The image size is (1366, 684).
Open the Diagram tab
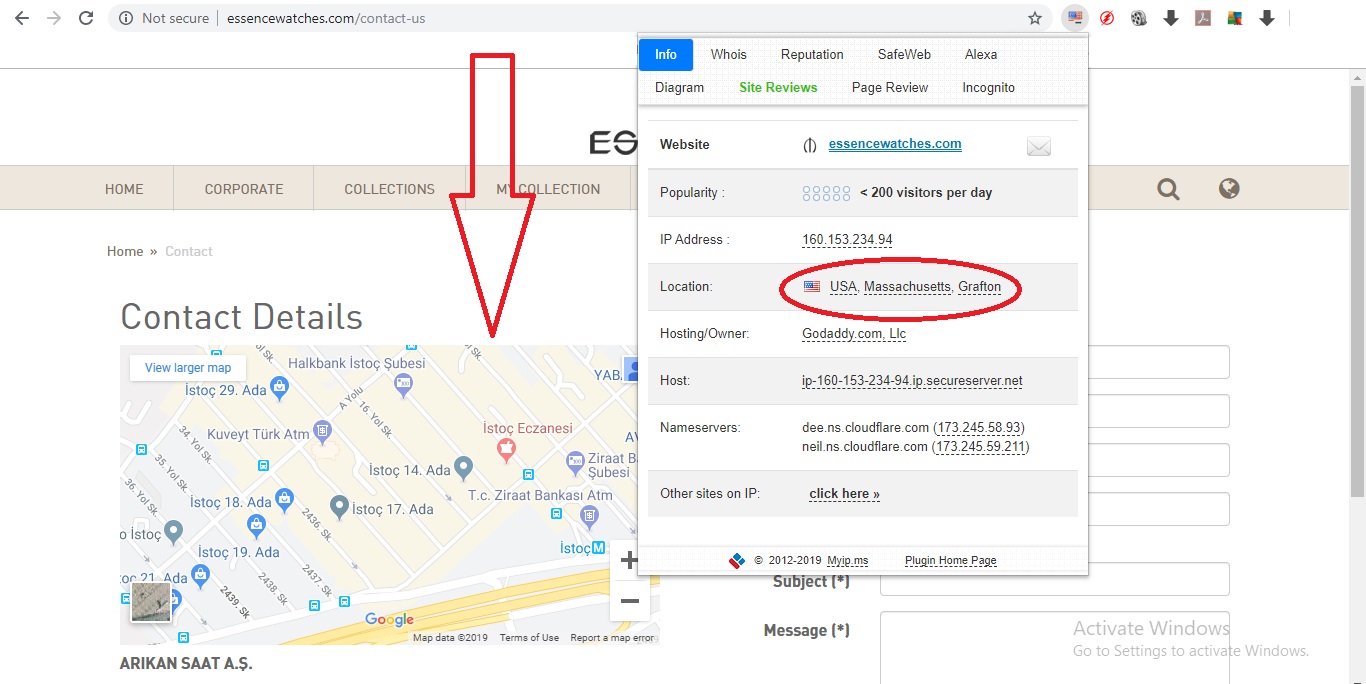click(680, 87)
